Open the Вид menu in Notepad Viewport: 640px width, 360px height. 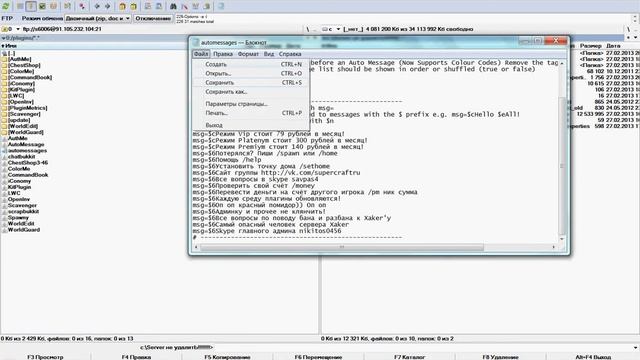click(269, 54)
